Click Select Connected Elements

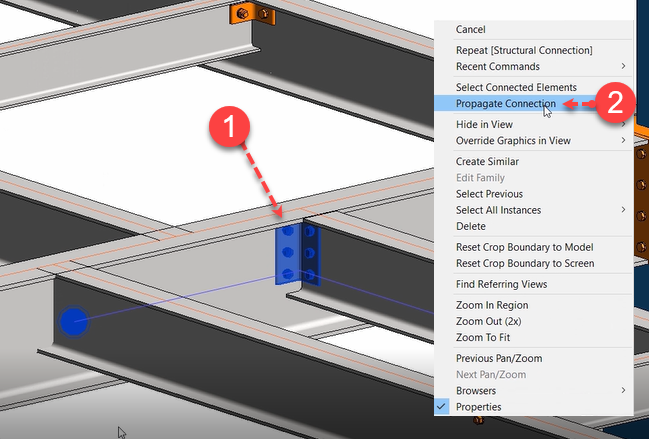pyautogui.click(x=515, y=87)
